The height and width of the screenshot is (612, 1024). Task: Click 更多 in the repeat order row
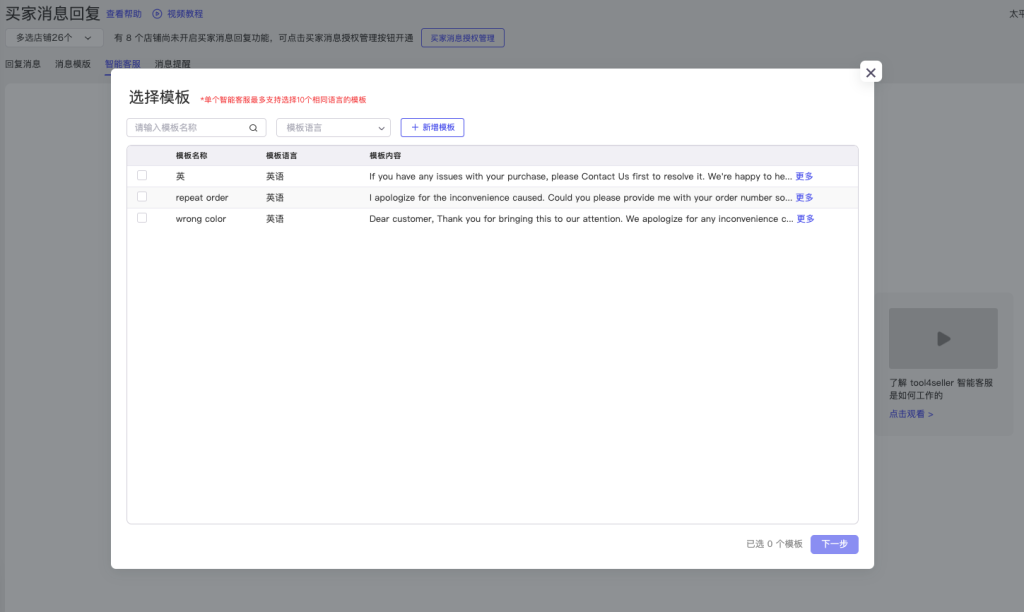click(804, 197)
